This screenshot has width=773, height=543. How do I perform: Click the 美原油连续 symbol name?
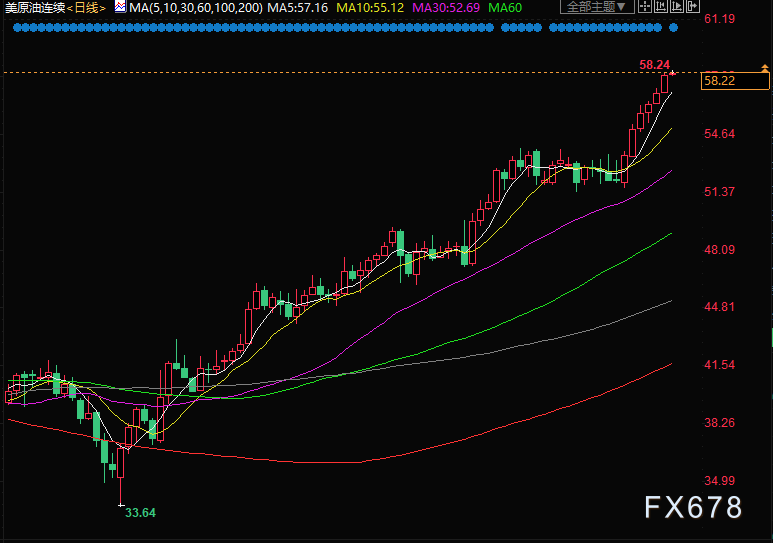pos(35,7)
